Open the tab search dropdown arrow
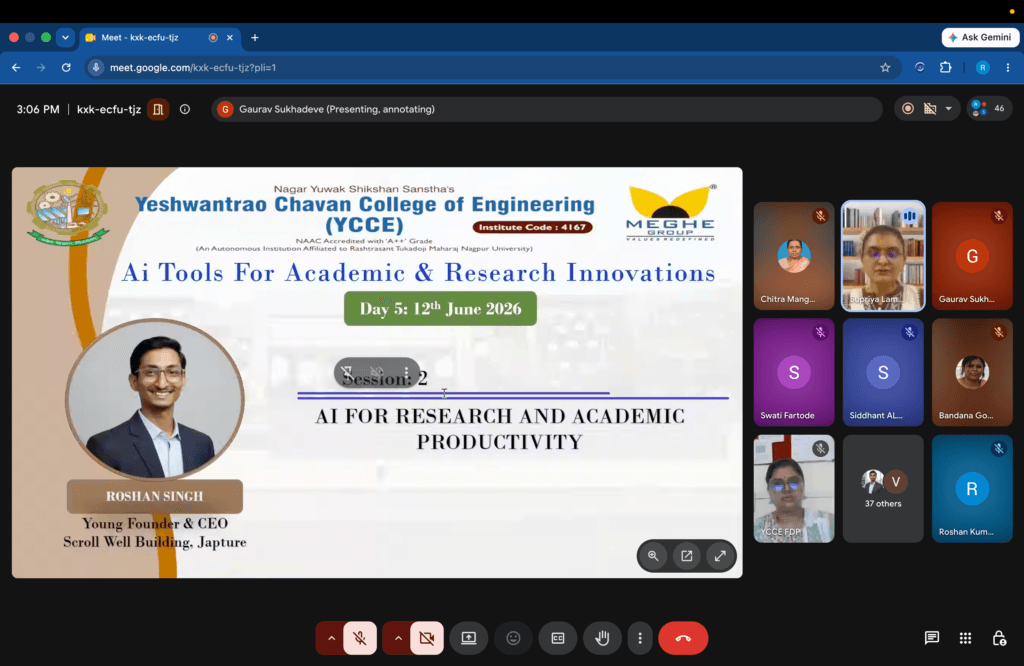The width and height of the screenshot is (1024, 666). tap(65, 37)
